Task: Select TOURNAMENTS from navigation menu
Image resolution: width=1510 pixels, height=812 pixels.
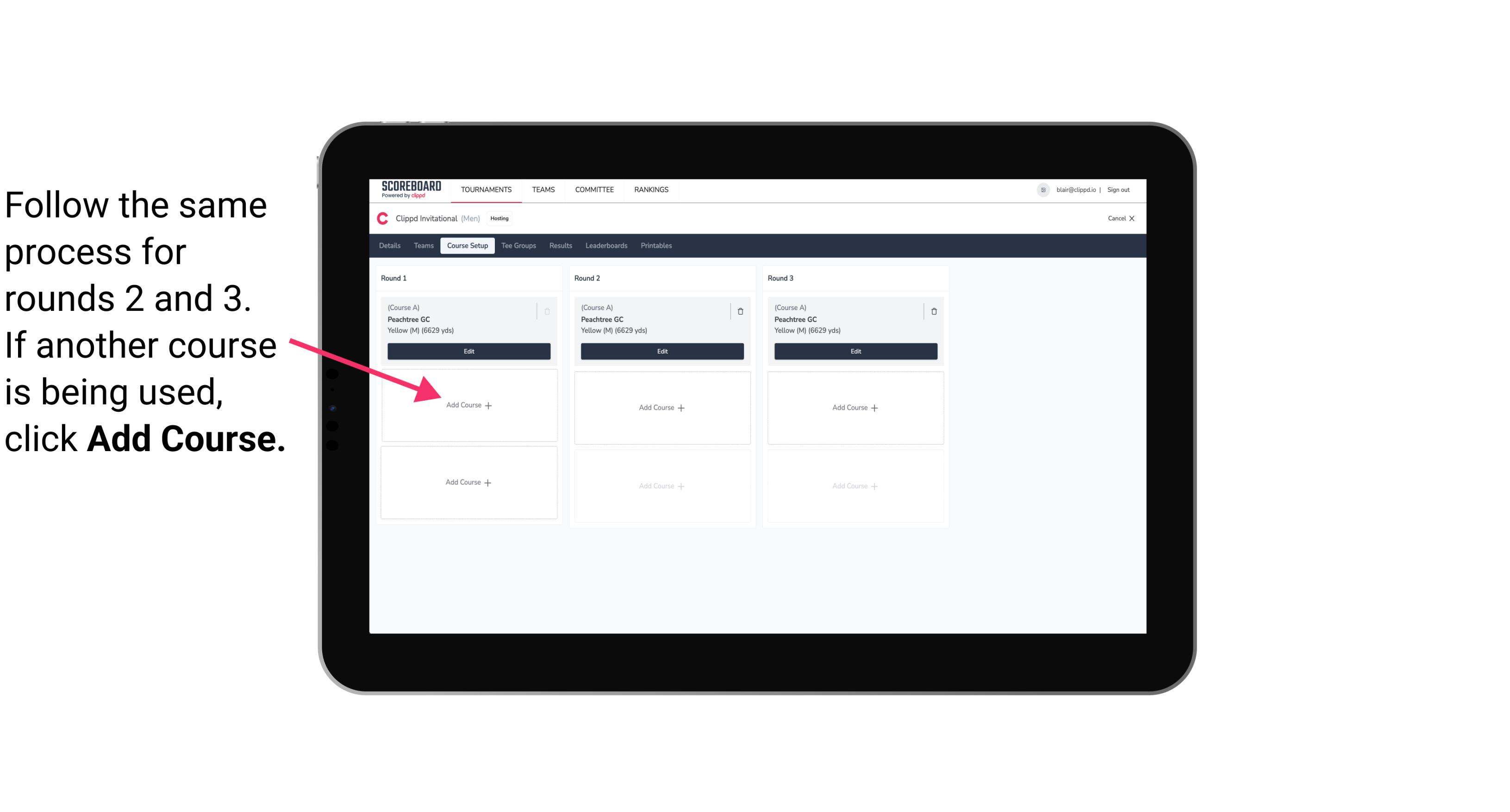Action: pos(486,189)
